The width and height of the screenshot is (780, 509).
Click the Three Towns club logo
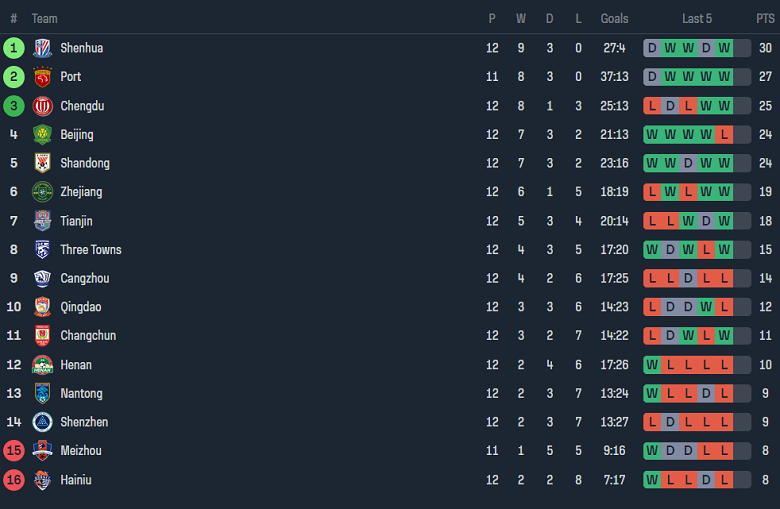pos(42,250)
